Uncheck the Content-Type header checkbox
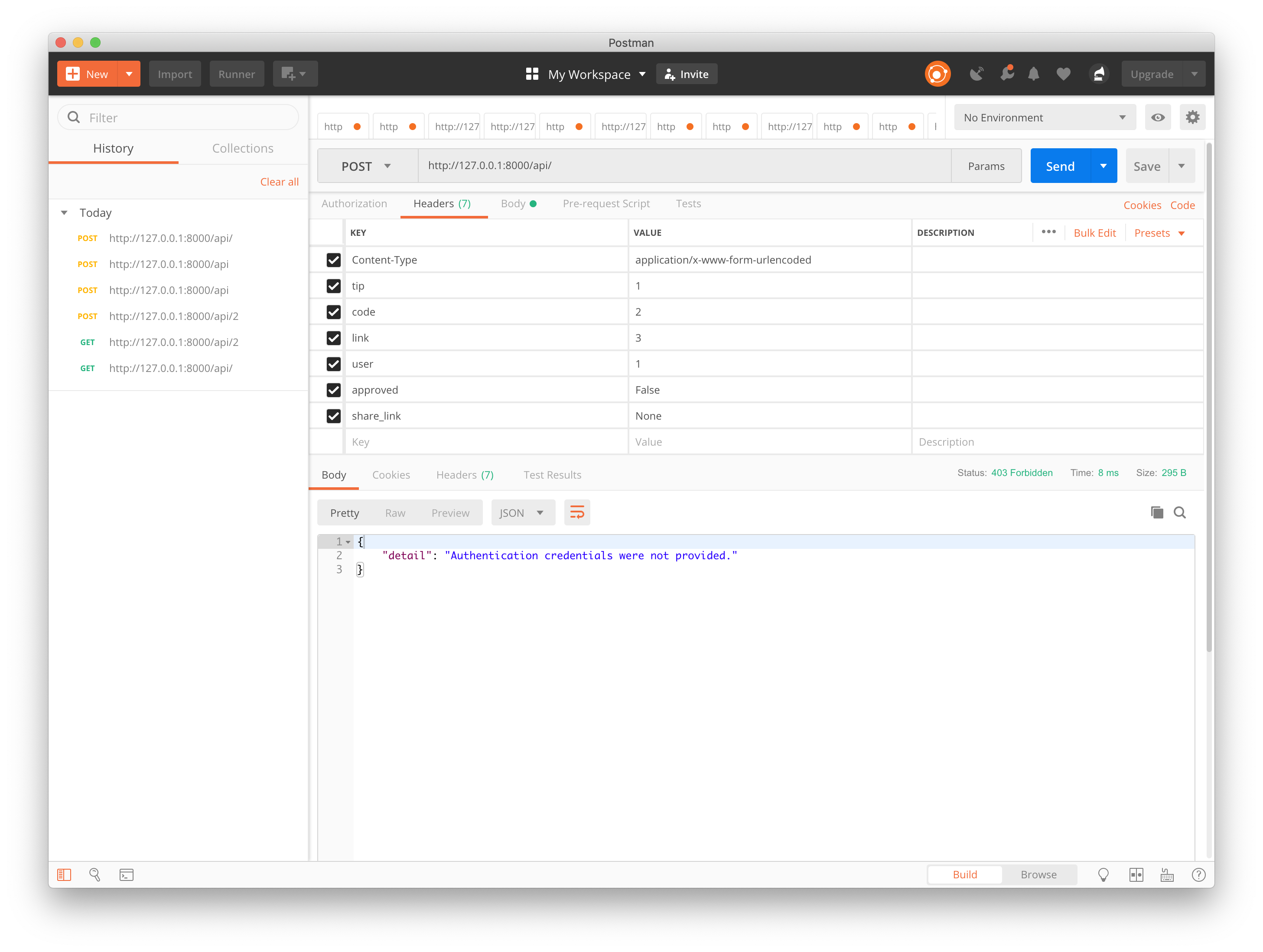Image resolution: width=1263 pixels, height=952 pixels. tap(333, 261)
